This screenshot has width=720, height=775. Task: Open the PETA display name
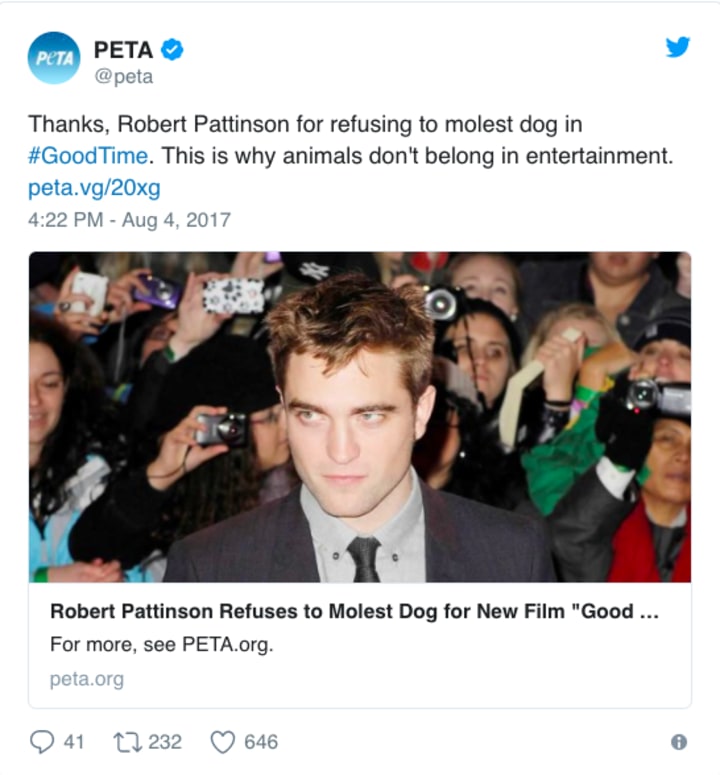tap(124, 49)
